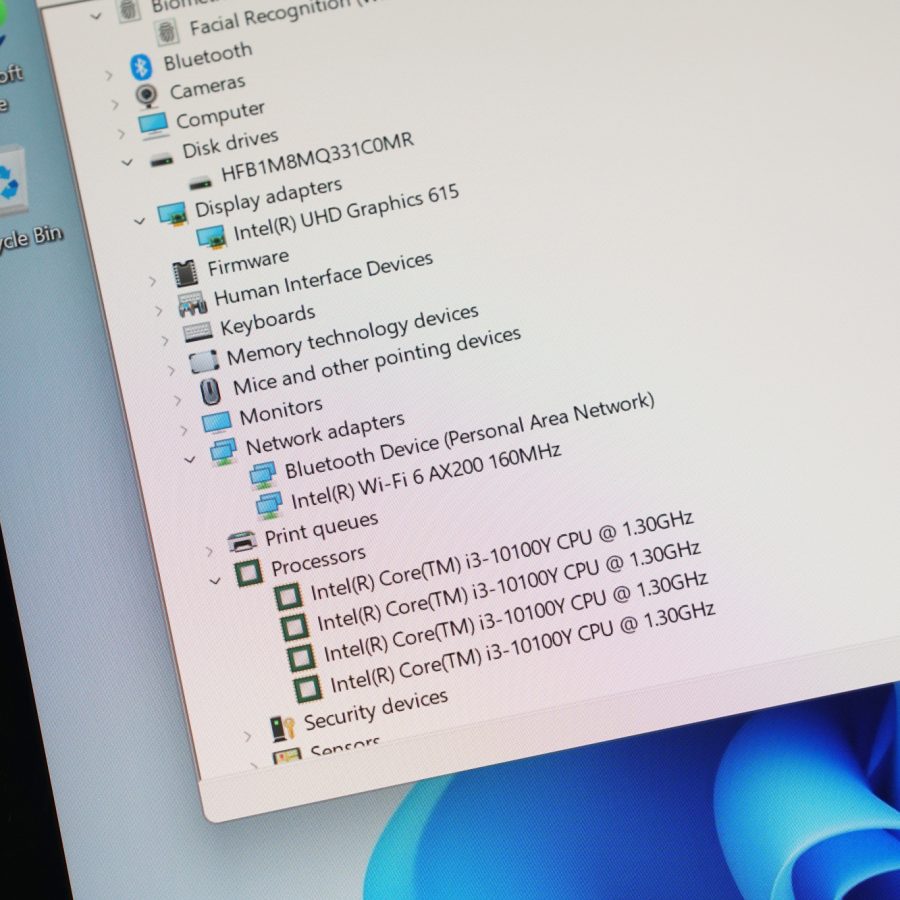The height and width of the screenshot is (900, 900).
Task: Select the Human Interface Devices label
Action: tap(323, 280)
